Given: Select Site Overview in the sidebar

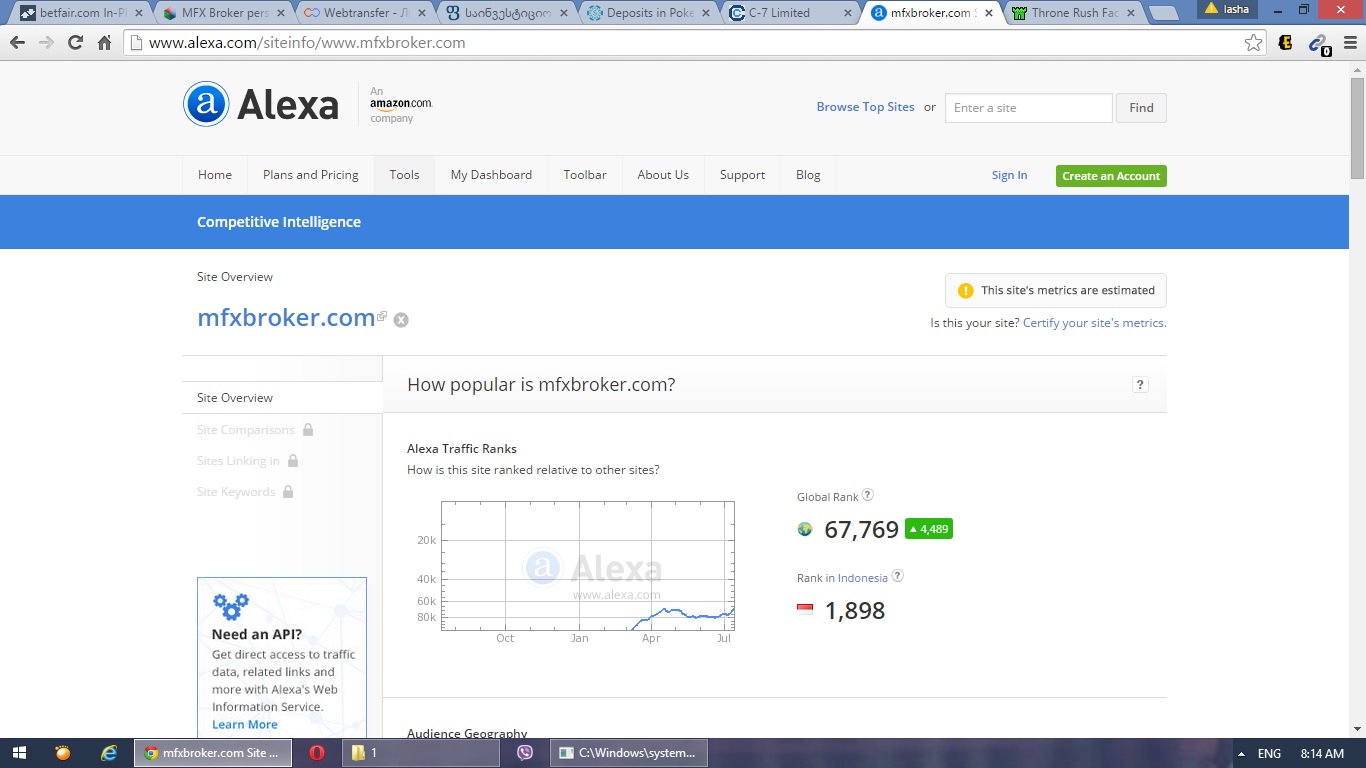Looking at the screenshot, I should 282,398.
